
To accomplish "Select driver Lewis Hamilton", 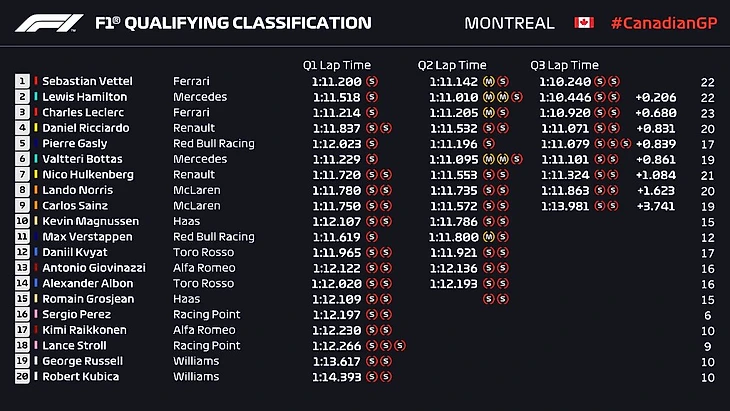I will 85,97.
